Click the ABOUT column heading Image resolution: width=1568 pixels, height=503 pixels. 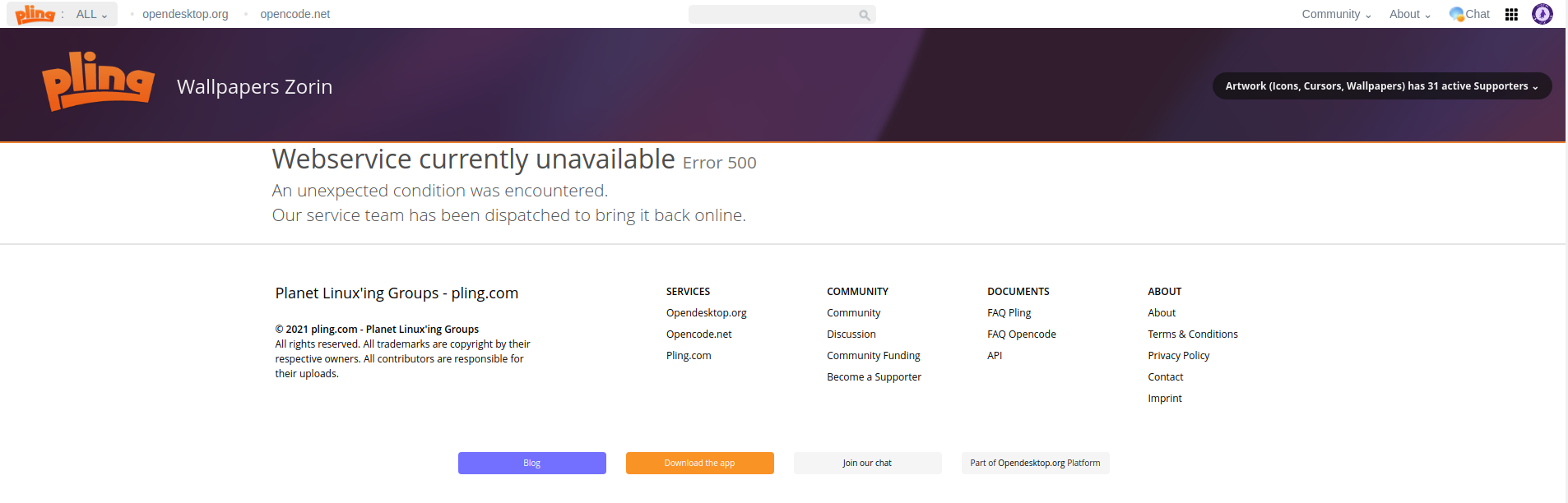(x=1165, y=292)
